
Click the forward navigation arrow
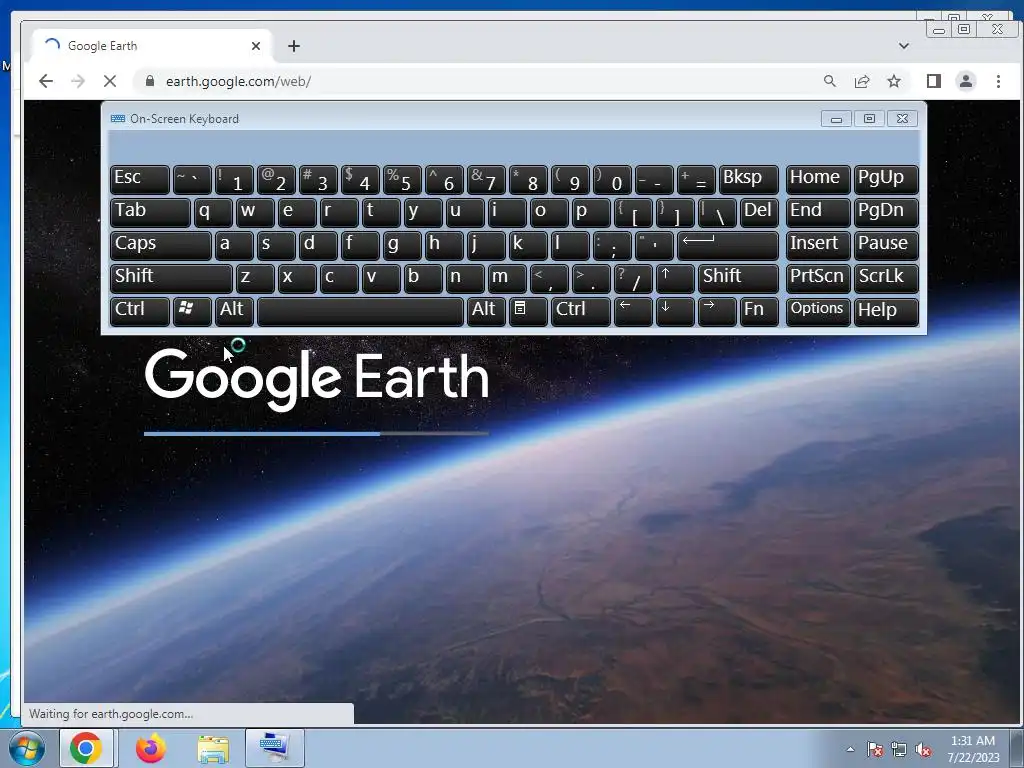pos(78,81)
